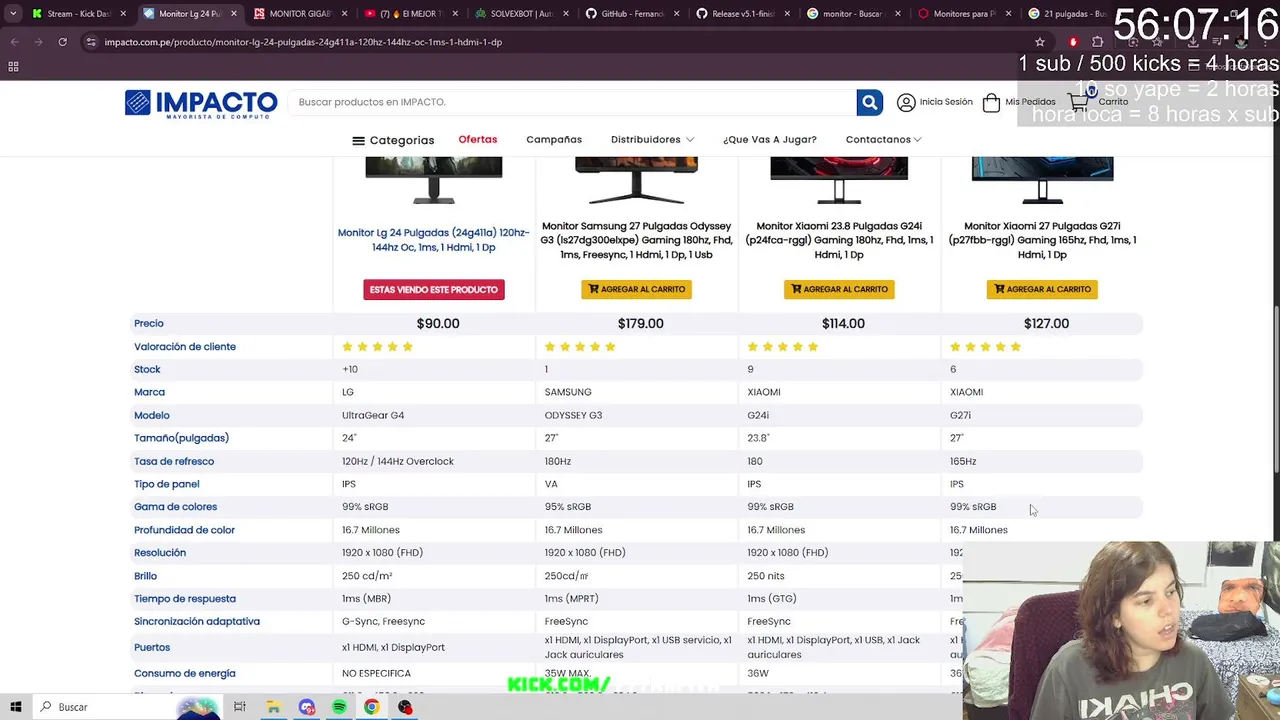1280x720 pixels.
Task: Open Chrome apps grid in bookmarks bar
Action: 13,66
